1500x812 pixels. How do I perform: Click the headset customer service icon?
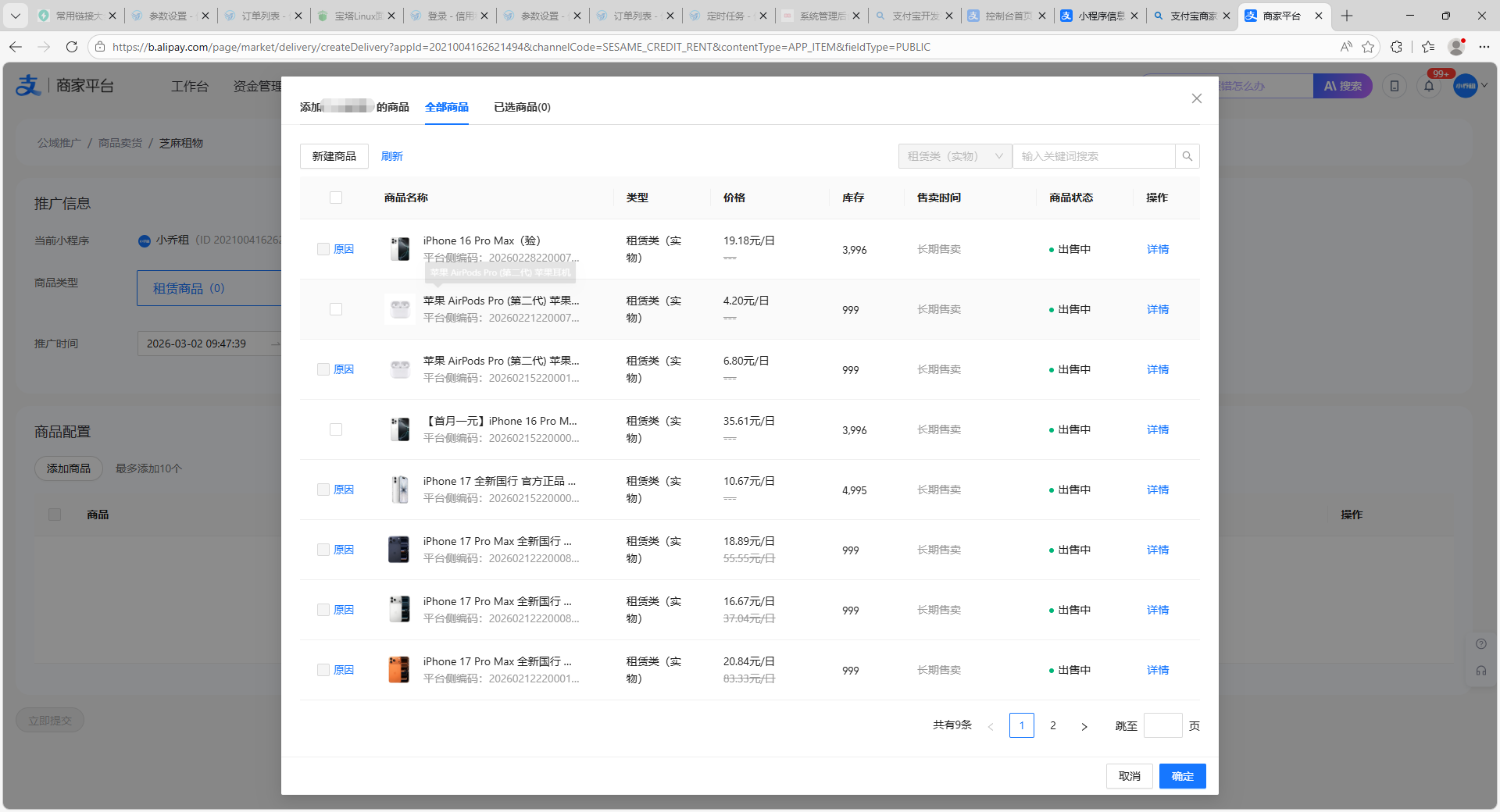click(x=1480, y=671)
